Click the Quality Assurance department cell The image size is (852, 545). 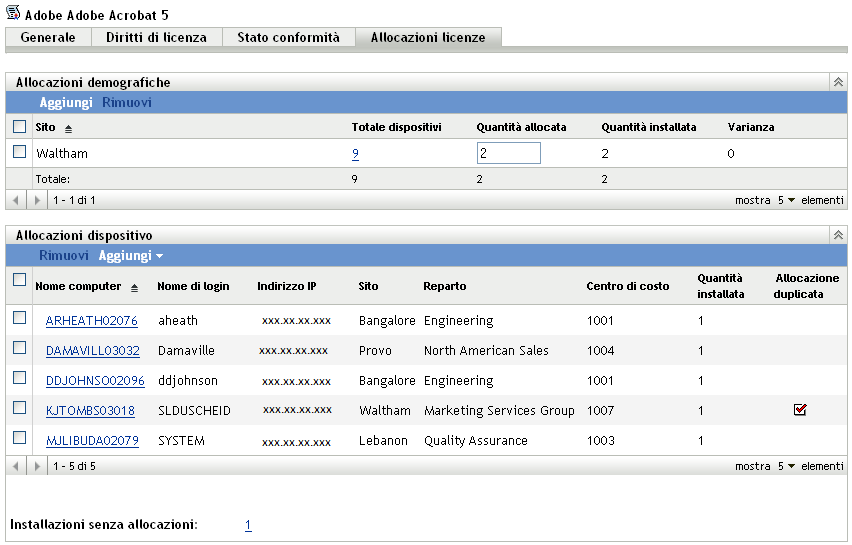tap(475, 440)
